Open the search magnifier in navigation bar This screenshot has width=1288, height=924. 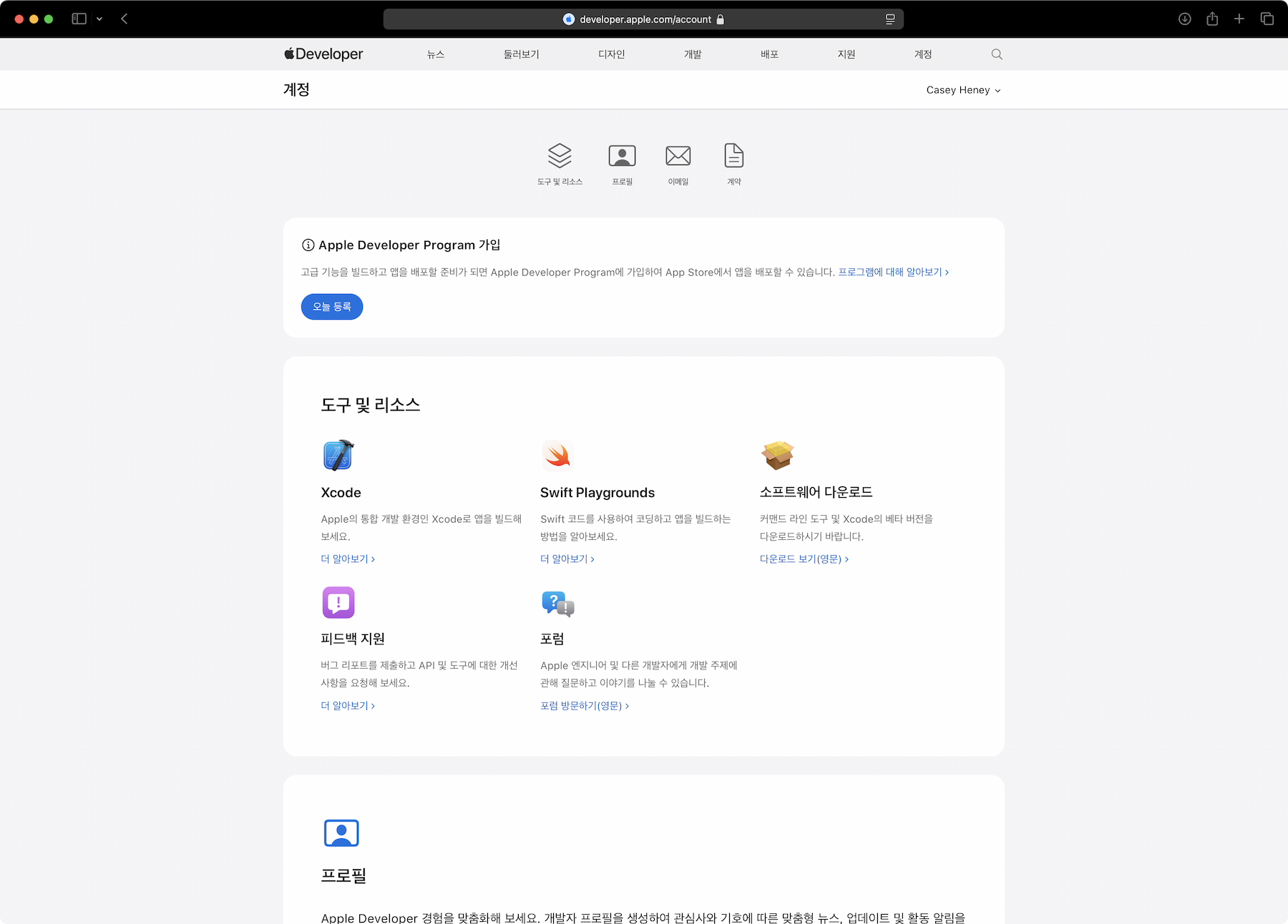[996, 54]
